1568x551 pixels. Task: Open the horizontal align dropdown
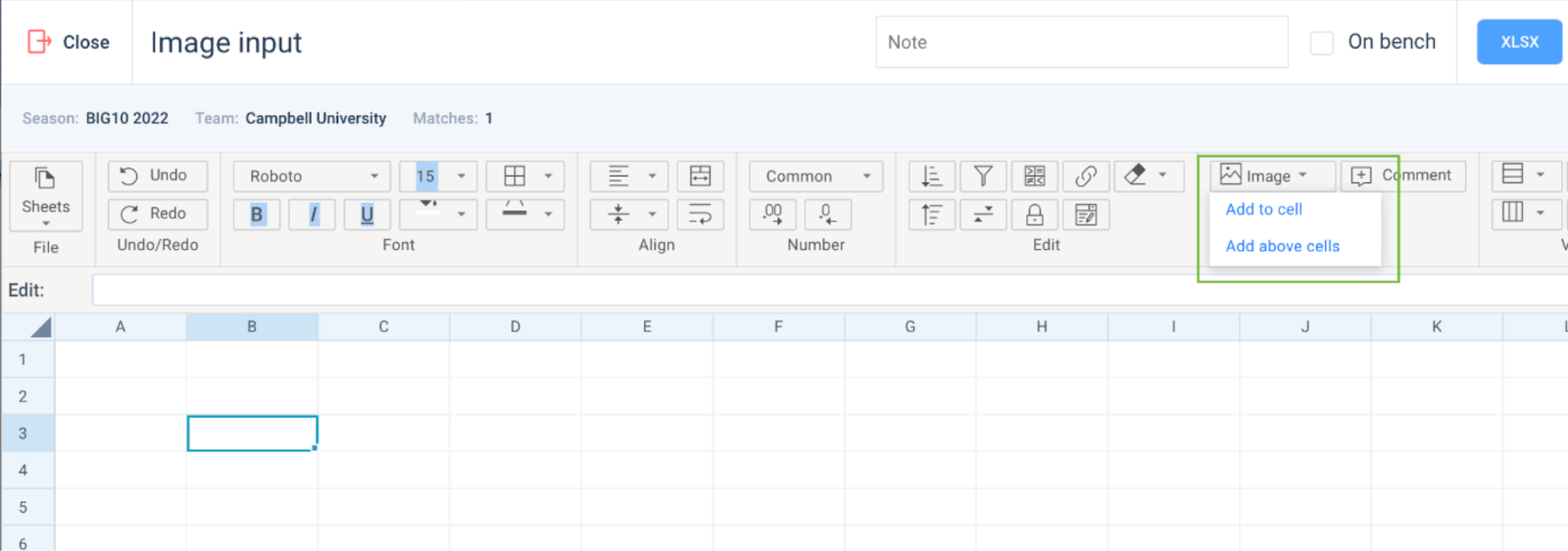point(629,176)
